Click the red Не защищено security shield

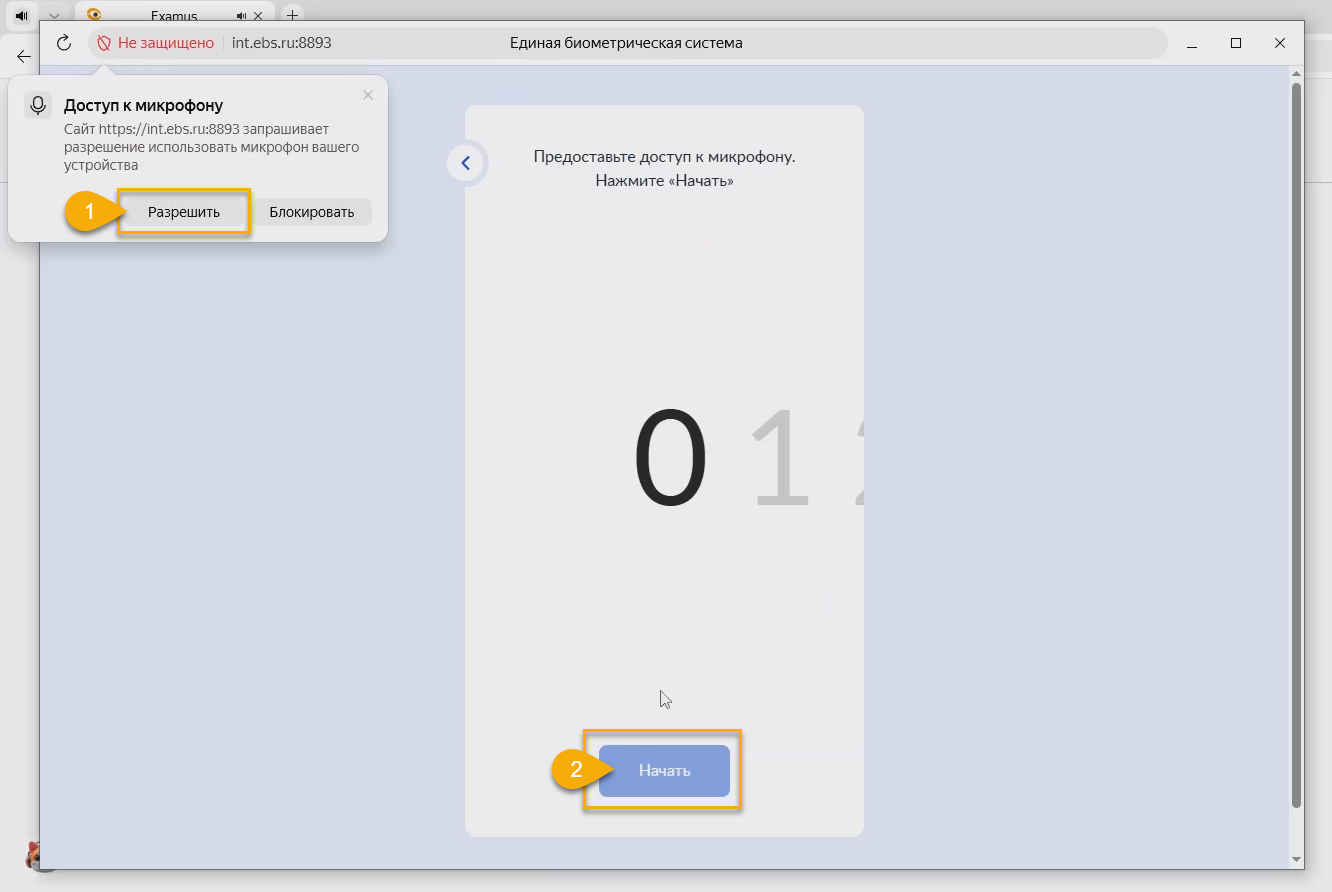(104, 43)
